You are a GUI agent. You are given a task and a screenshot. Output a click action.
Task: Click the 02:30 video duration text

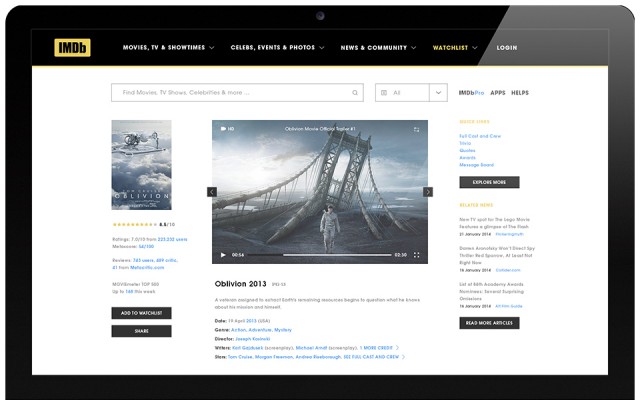click(x=400, y=255)
